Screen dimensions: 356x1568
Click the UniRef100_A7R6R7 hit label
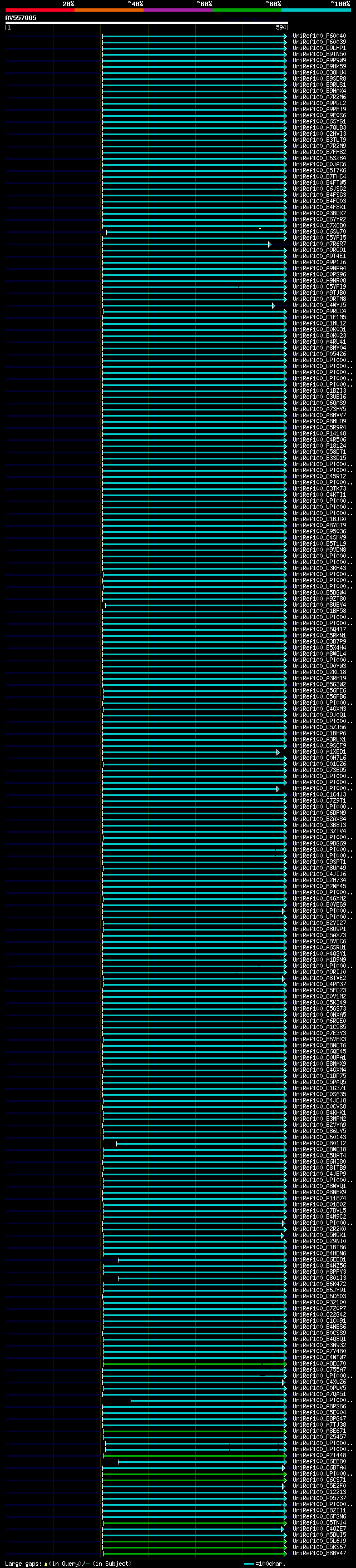point(319,244)
